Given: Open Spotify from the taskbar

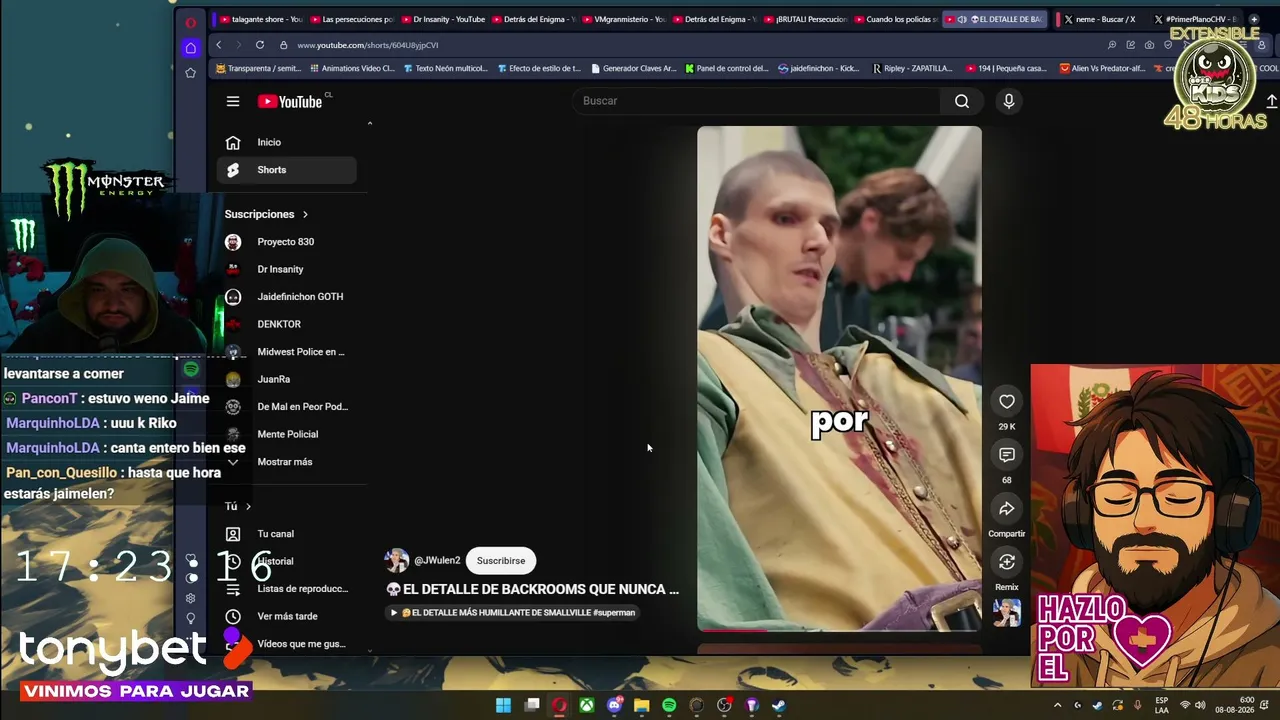Looking at the screenshot, I should click(669, 705).
